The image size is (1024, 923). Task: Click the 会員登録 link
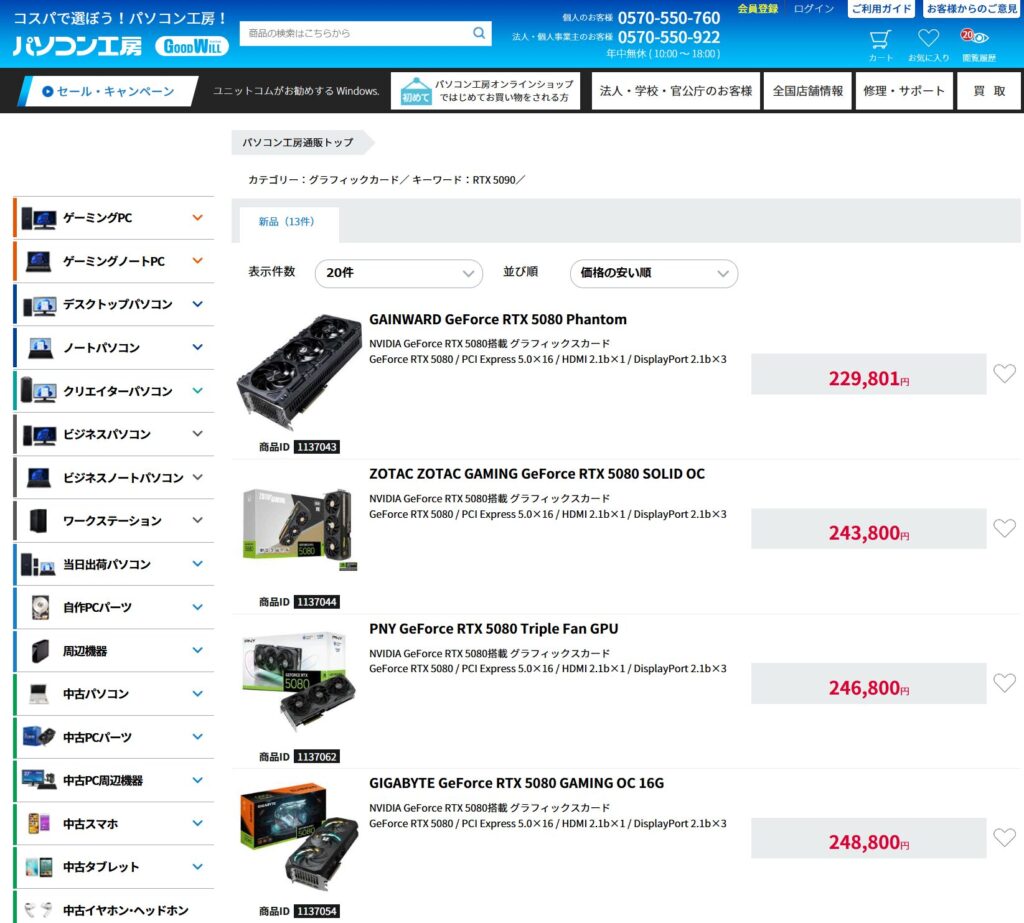(758, 8)
